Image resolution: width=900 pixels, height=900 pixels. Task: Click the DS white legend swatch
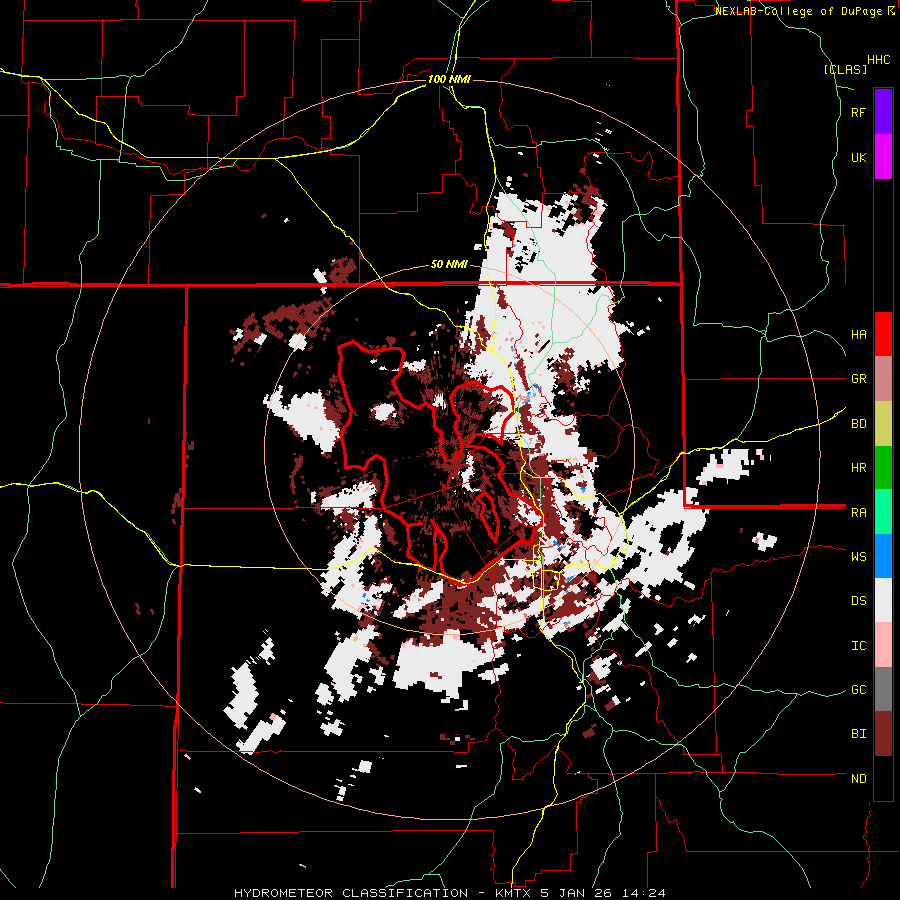point(883,600)
